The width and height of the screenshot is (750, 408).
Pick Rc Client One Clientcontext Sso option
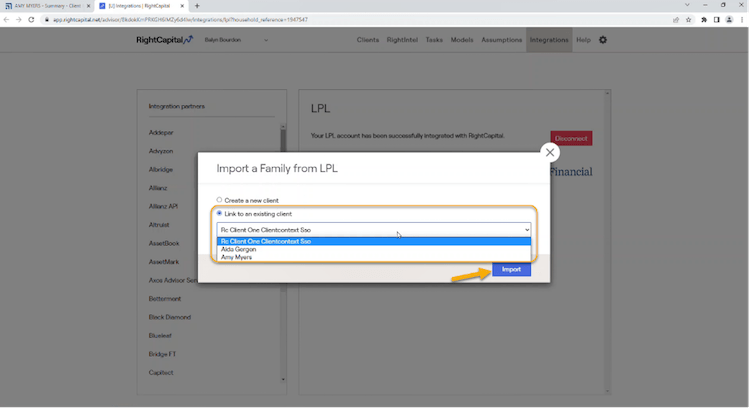tap(265, 241)
